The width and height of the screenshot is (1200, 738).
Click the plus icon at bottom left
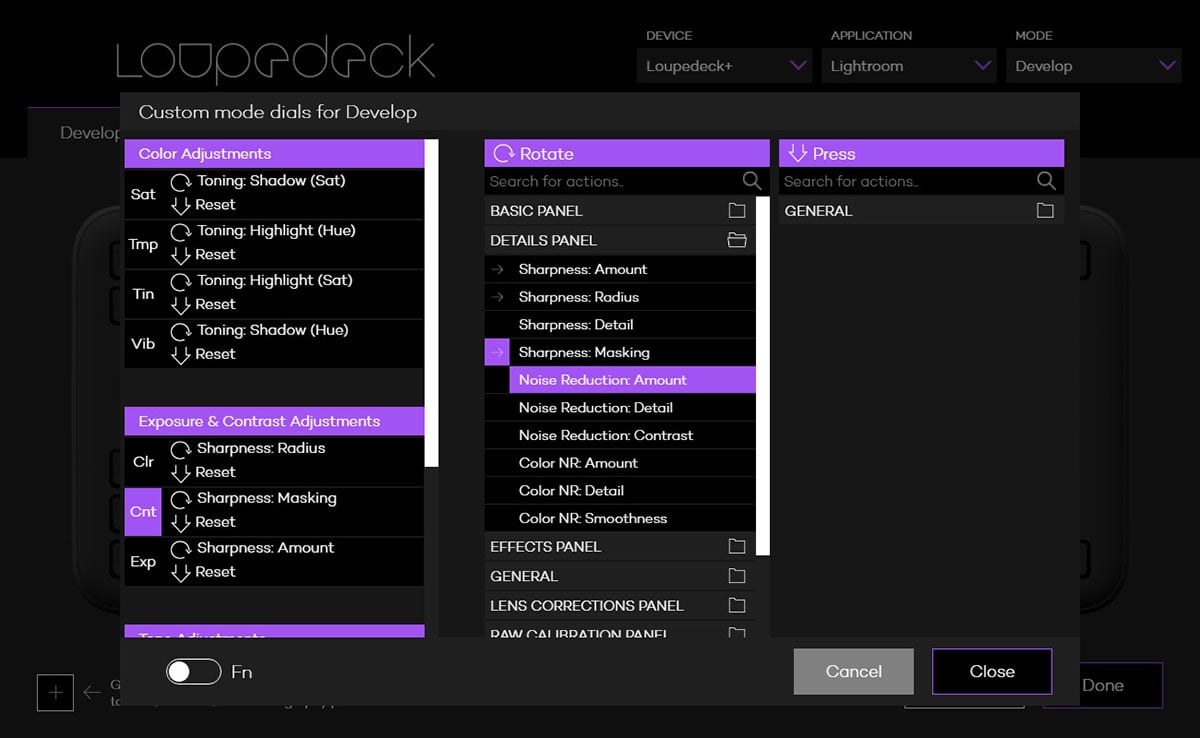(55, 692)
